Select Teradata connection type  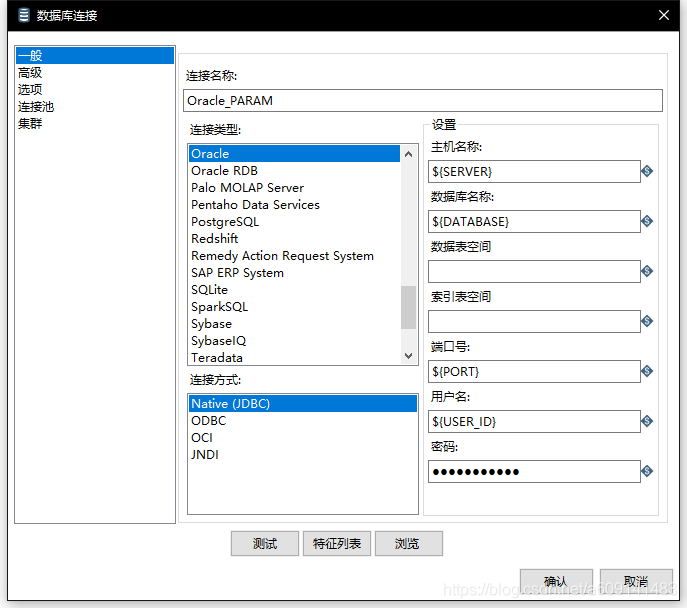[294, 357]
